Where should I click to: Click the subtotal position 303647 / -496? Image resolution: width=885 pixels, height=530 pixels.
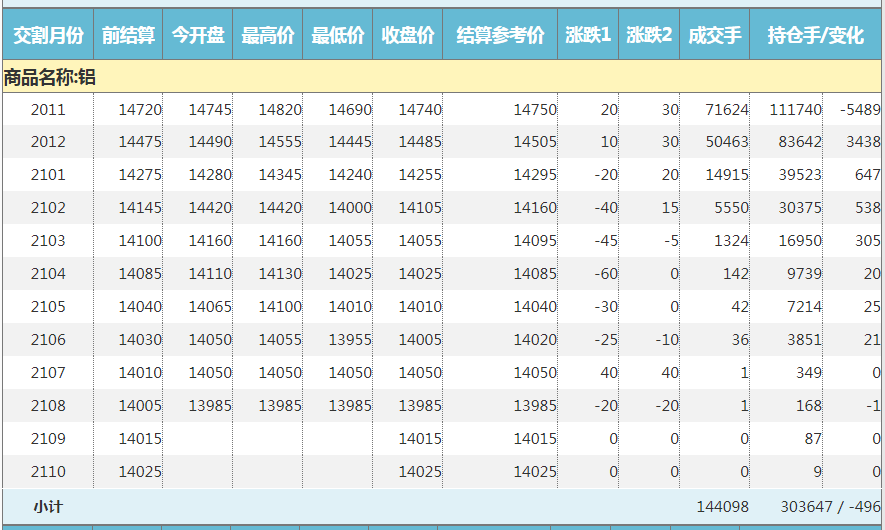click(x=816, y=507)
